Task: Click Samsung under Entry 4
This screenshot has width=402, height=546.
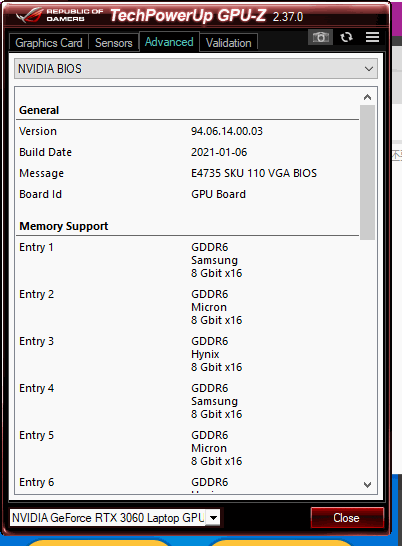Action: pyautogui.click(x=214, y=401)
